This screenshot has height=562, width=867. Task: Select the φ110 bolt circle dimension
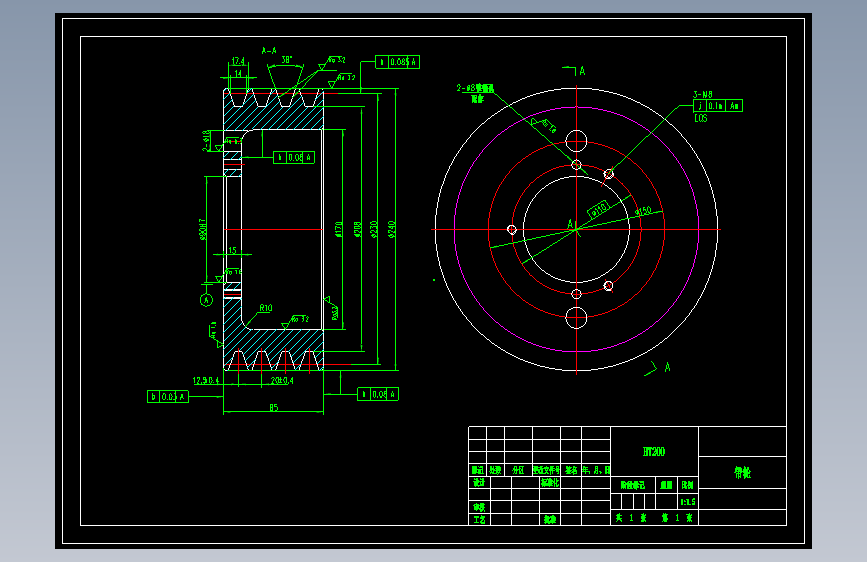tap(599, 209)
